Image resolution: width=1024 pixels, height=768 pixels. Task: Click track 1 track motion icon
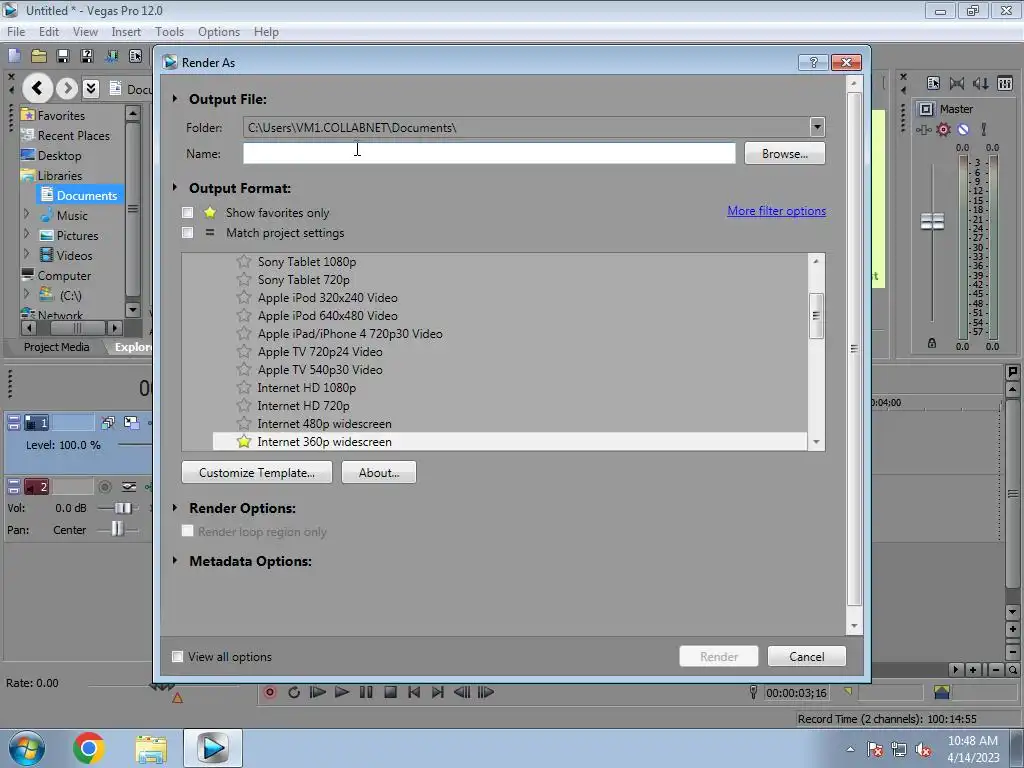[108, 423]
